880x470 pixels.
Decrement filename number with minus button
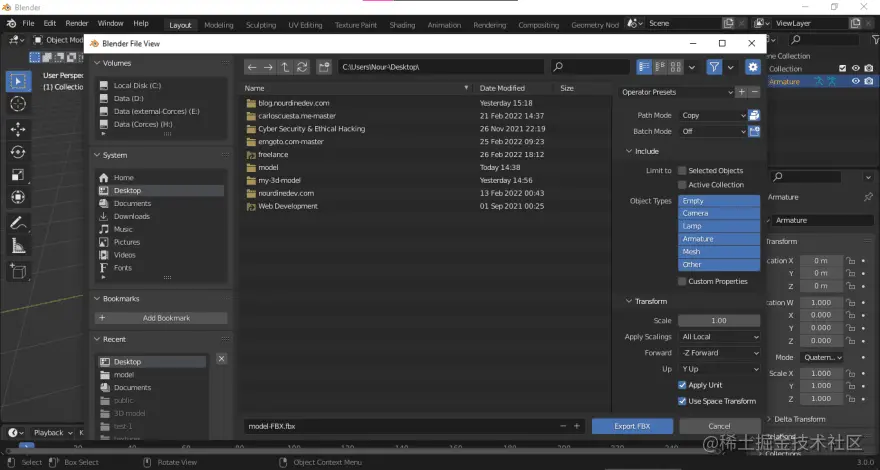point(563,426)
